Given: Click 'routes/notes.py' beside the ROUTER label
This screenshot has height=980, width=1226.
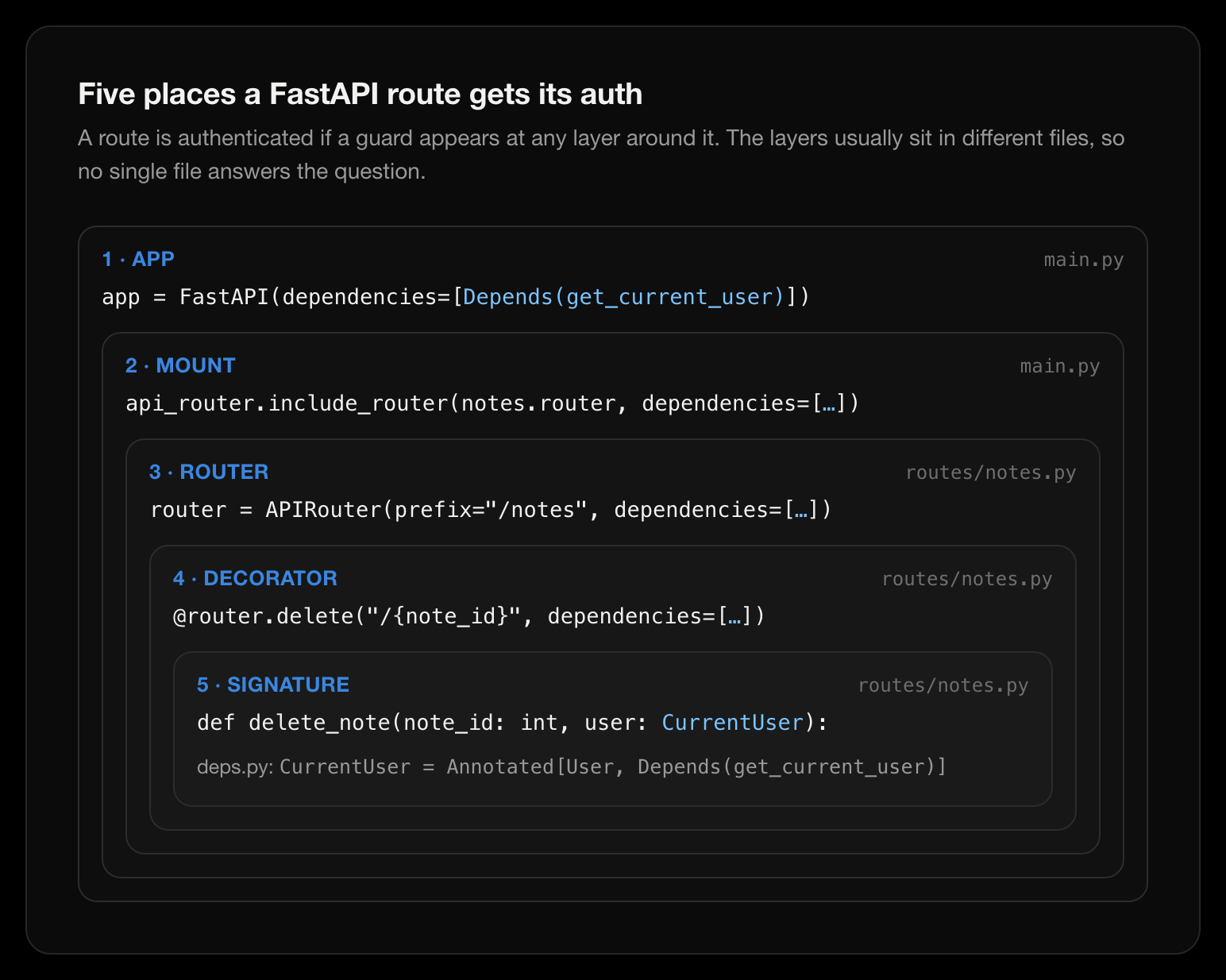Looking at the screenshot, I should [991, 473].
